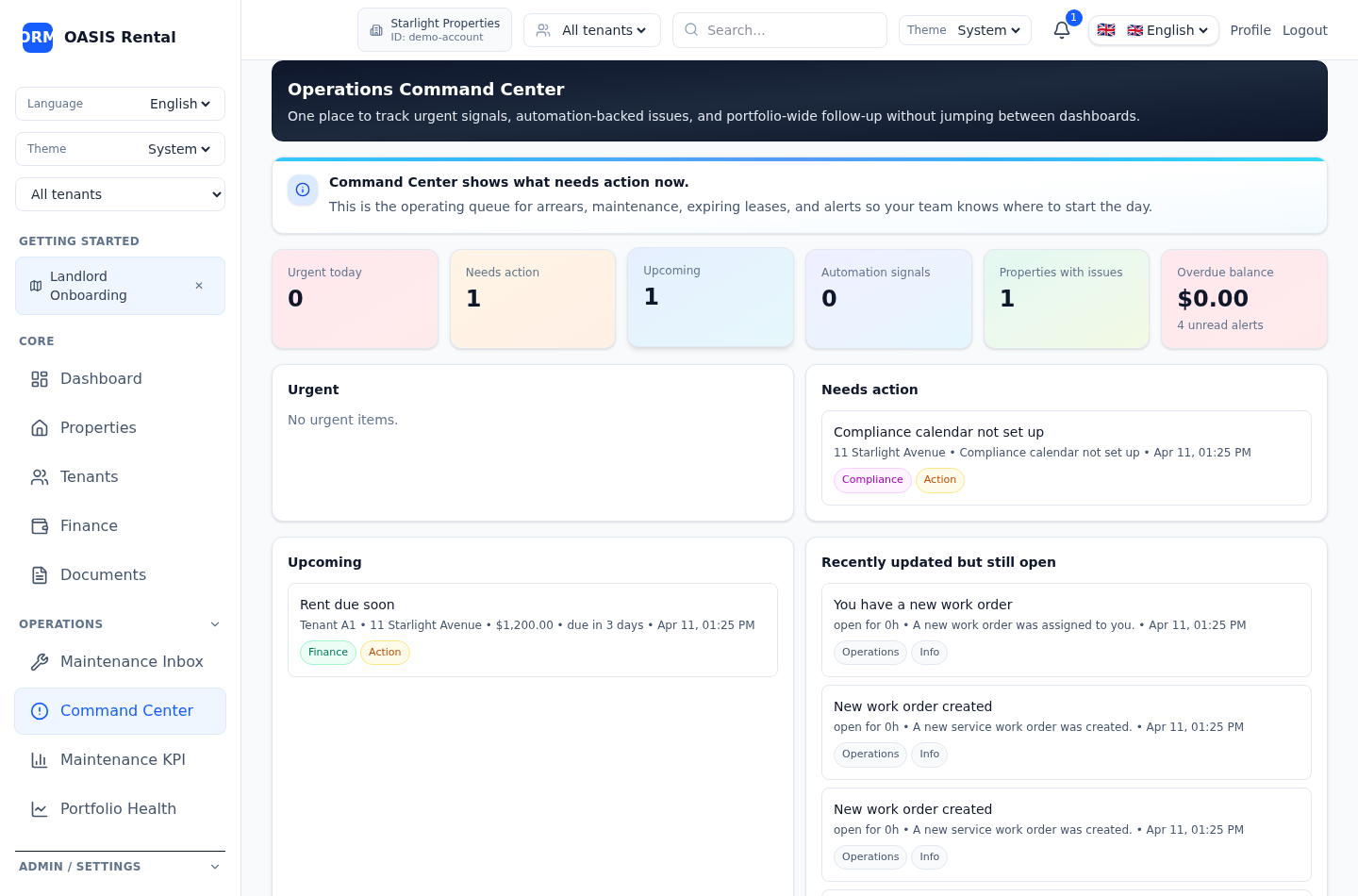Click the notification bell icon
1358x896 pixels.
[x=1061, y=30]
